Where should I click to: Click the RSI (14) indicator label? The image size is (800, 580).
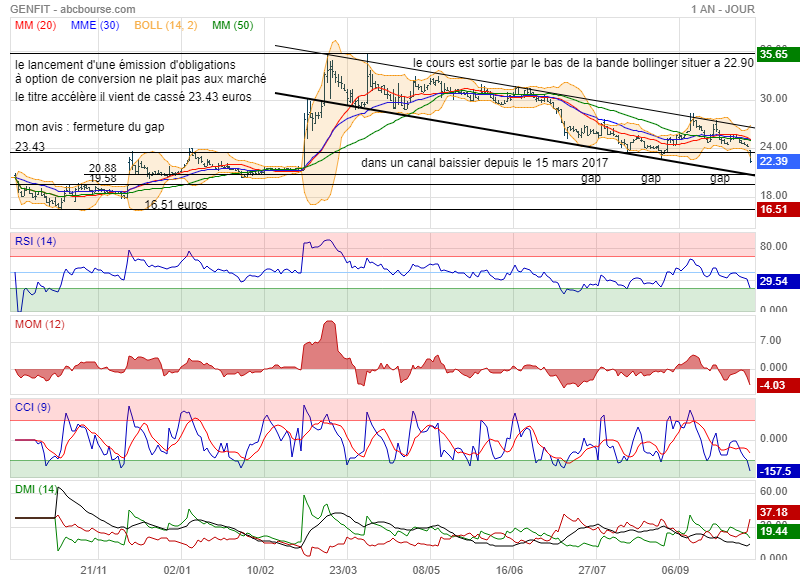[x=36, y=241]
